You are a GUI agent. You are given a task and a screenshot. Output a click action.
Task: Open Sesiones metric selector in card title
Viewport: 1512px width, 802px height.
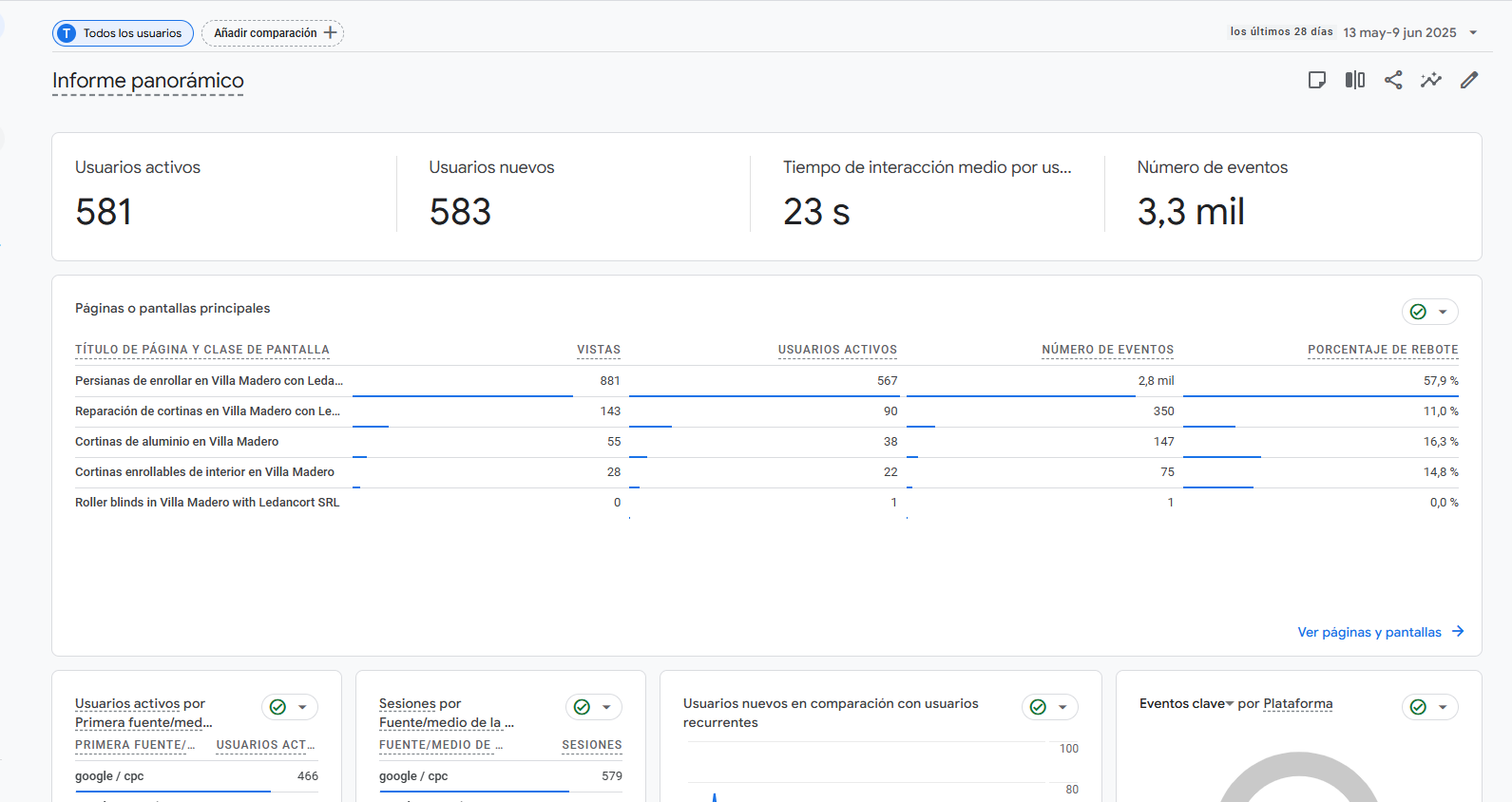[x=408, y=704]
